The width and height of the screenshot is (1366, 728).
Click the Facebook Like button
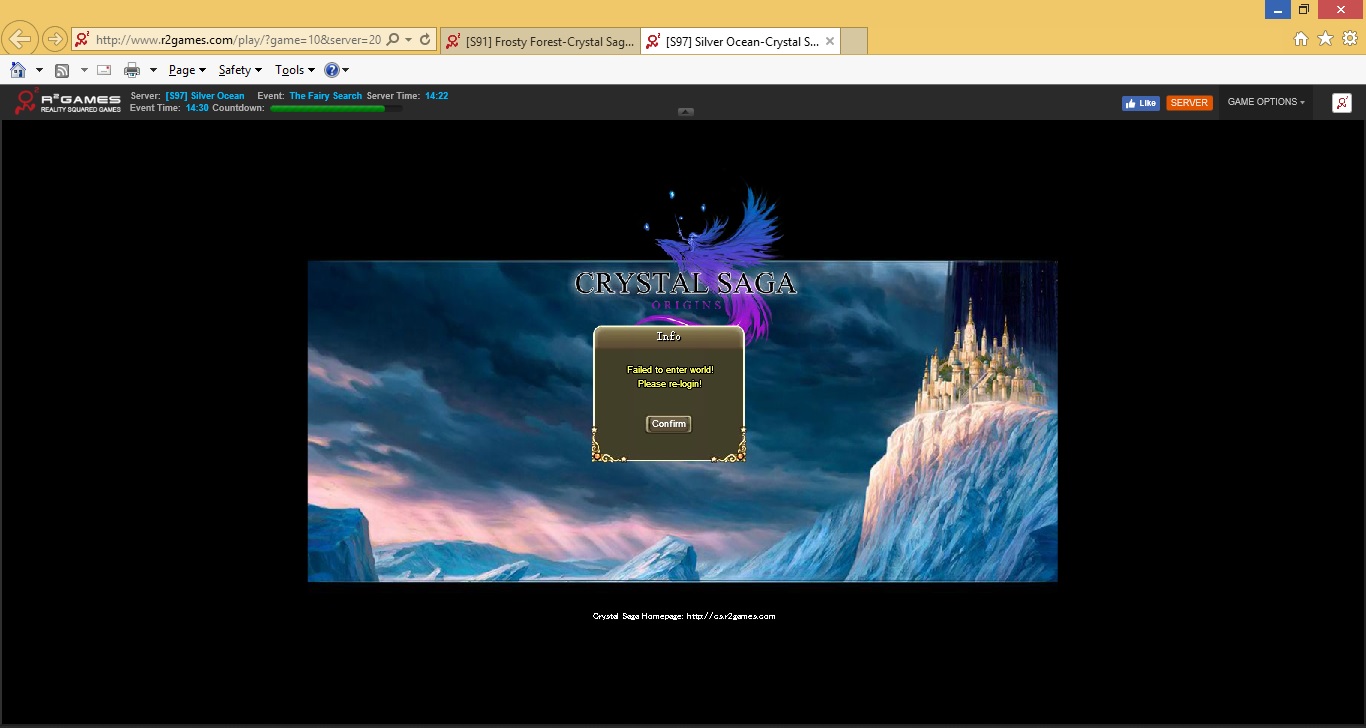[x=1140, y=103]
